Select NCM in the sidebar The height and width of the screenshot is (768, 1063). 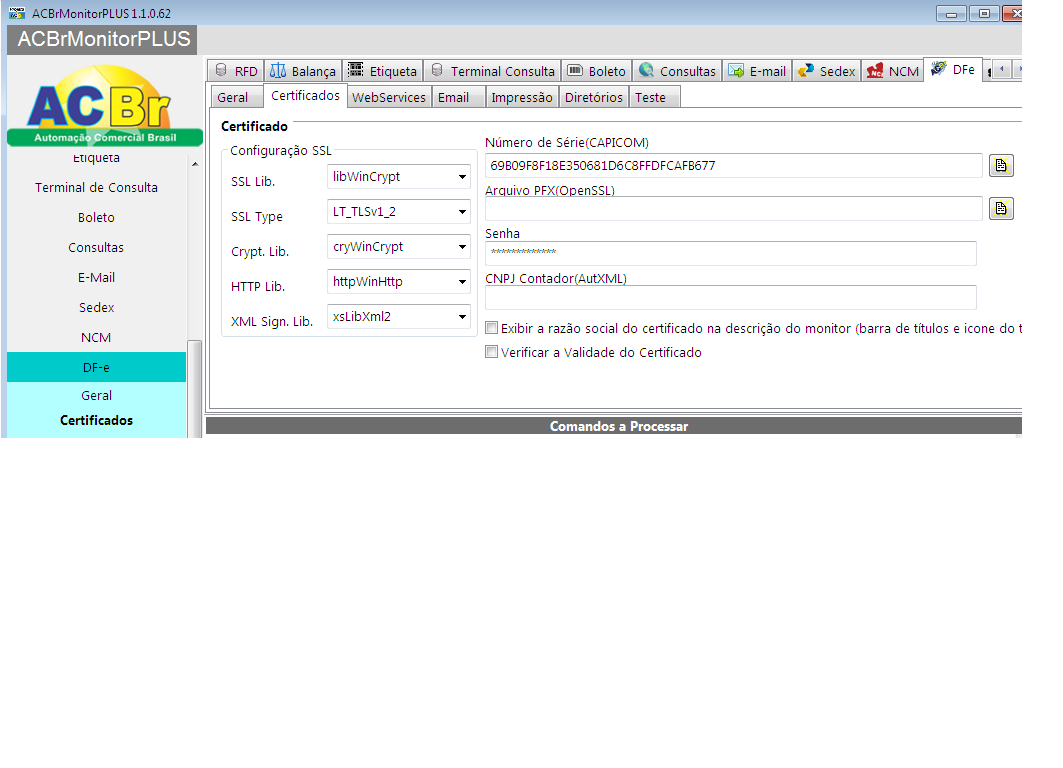pos(96,338)
